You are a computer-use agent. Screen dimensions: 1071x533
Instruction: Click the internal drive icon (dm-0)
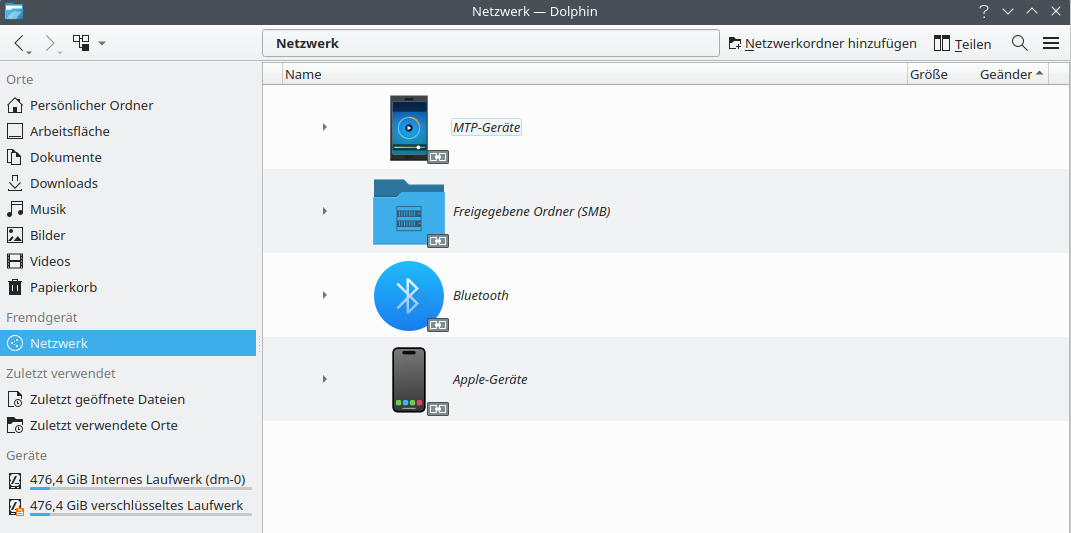click(x=15, y=481)
